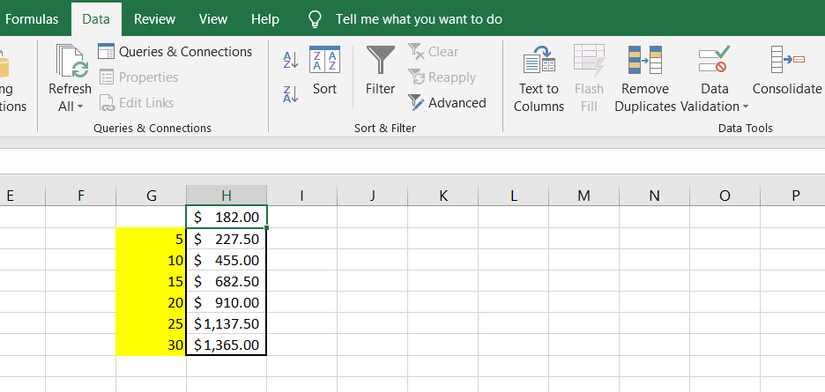This screenshot has height=392, width=825.
Task: Click the Data Validation icon
Action: click(x=714, y=59)
